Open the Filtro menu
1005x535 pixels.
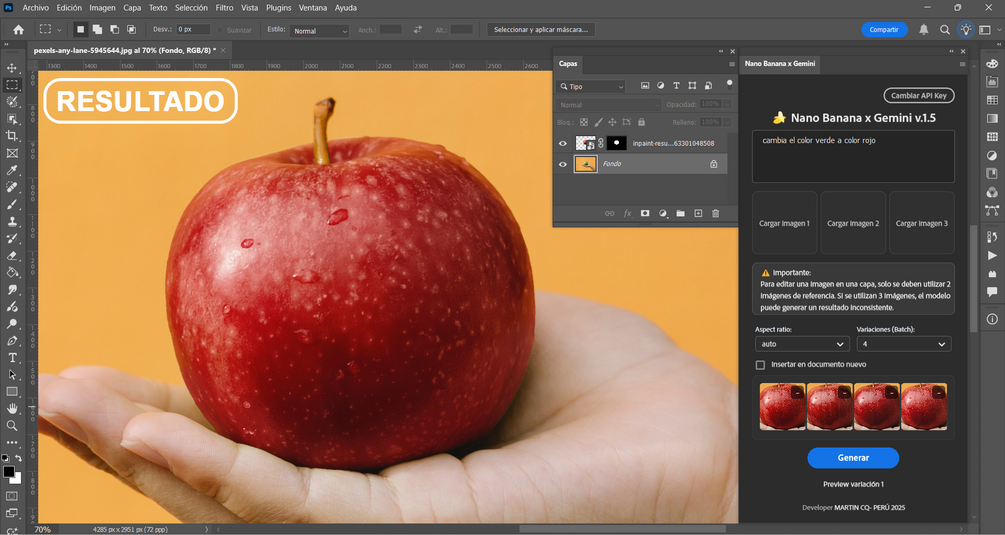[x=224, y=8]
